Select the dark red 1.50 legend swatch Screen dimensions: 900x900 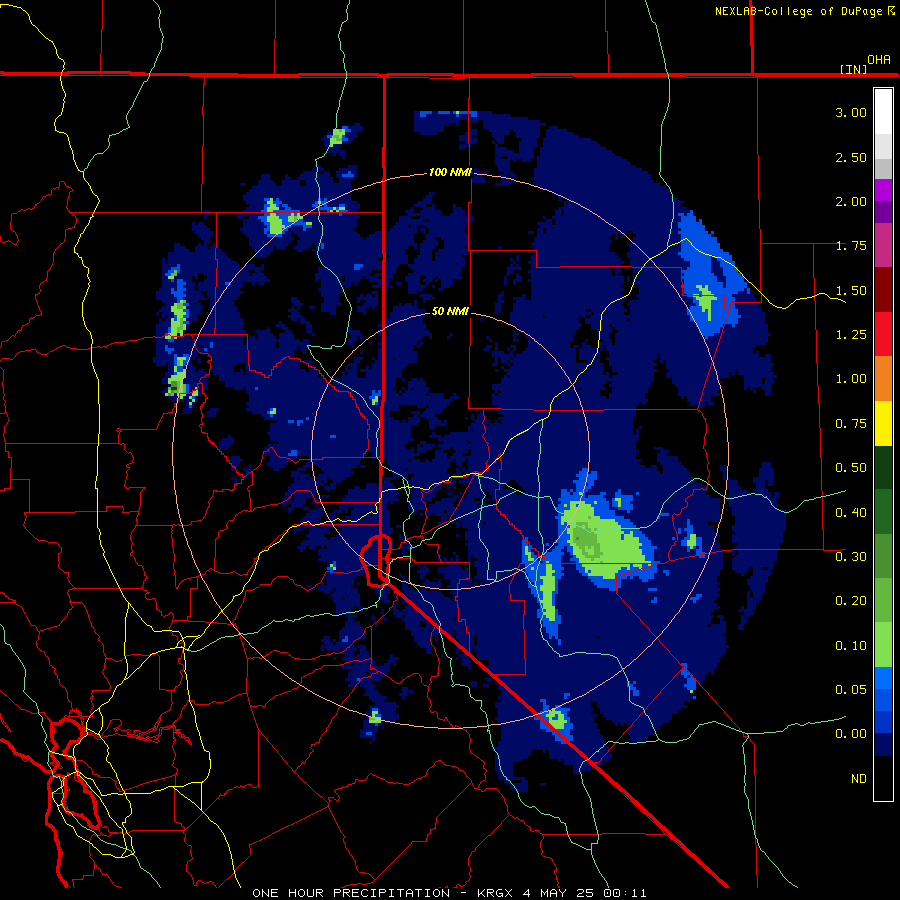point(883,290)
